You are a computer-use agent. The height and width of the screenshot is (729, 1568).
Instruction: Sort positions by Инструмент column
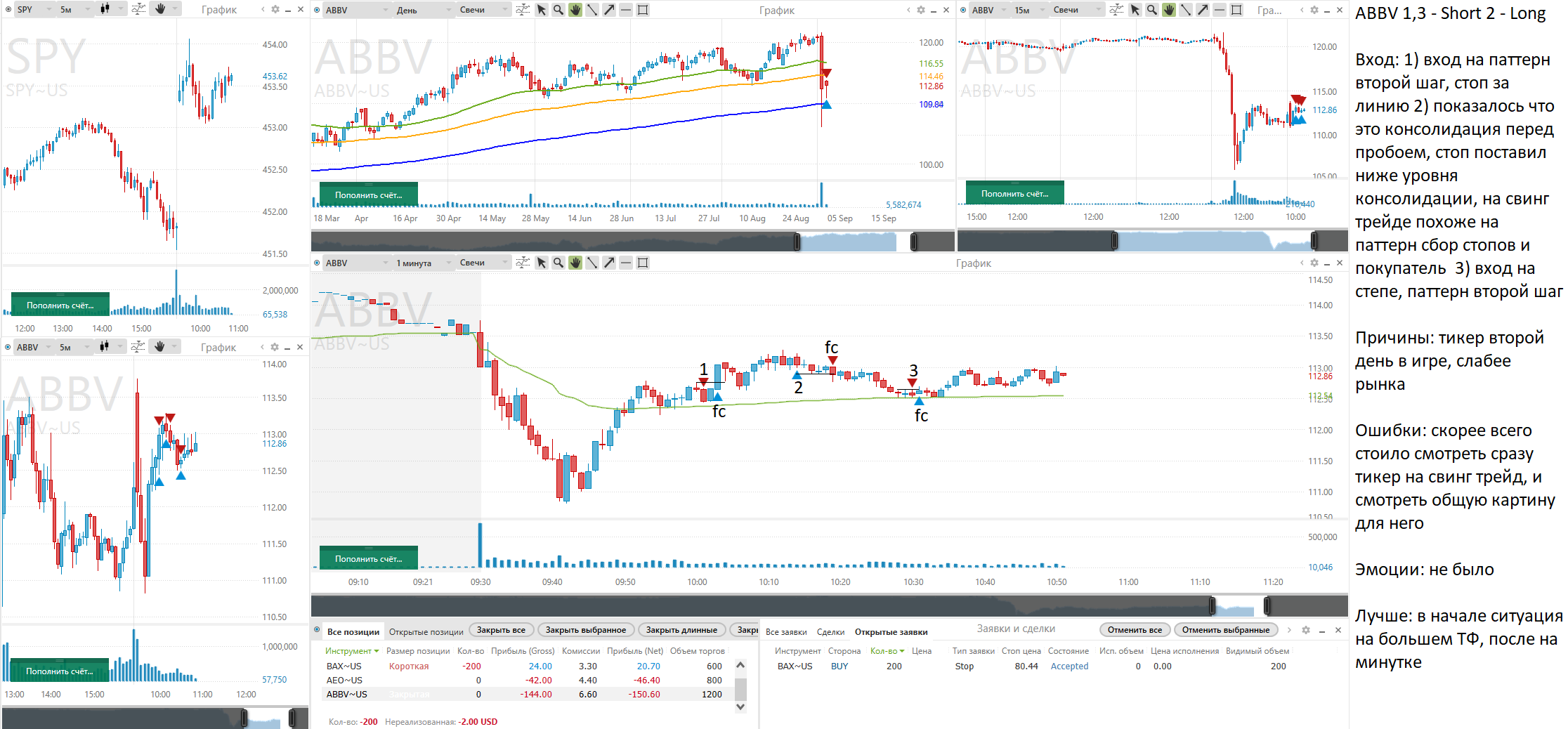[x=351, y=651]
